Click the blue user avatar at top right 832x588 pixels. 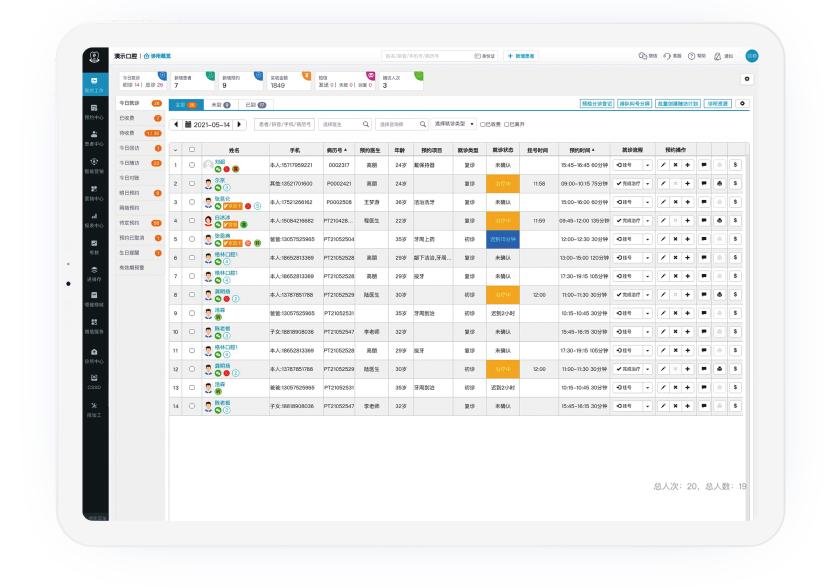point(752,56)
